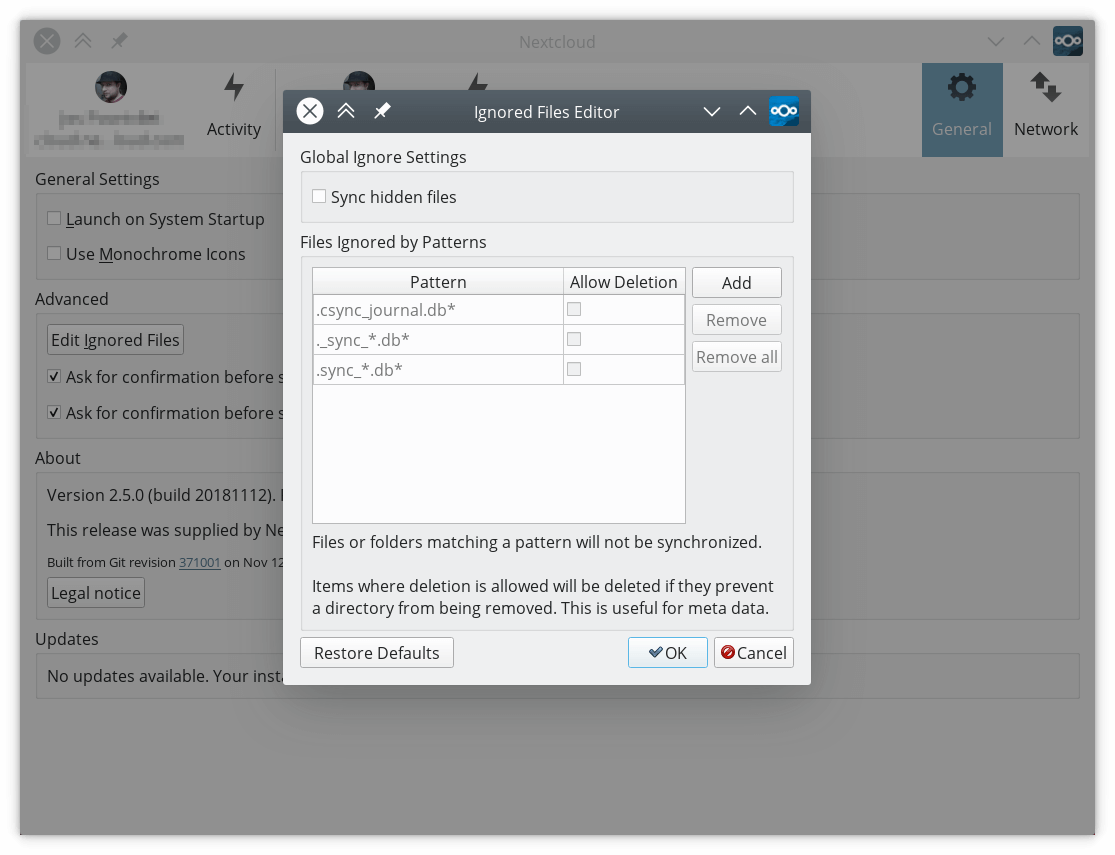Click the Nextcloud logo in the main window titlebar
The width and height of the screenshot is (1115, 855).
tap(1067, 41)
